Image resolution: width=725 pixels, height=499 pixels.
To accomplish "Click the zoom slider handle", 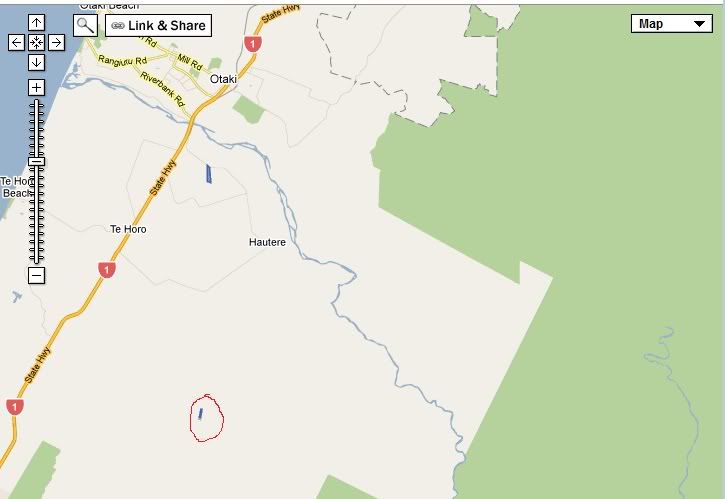I will tap(37, 161).
